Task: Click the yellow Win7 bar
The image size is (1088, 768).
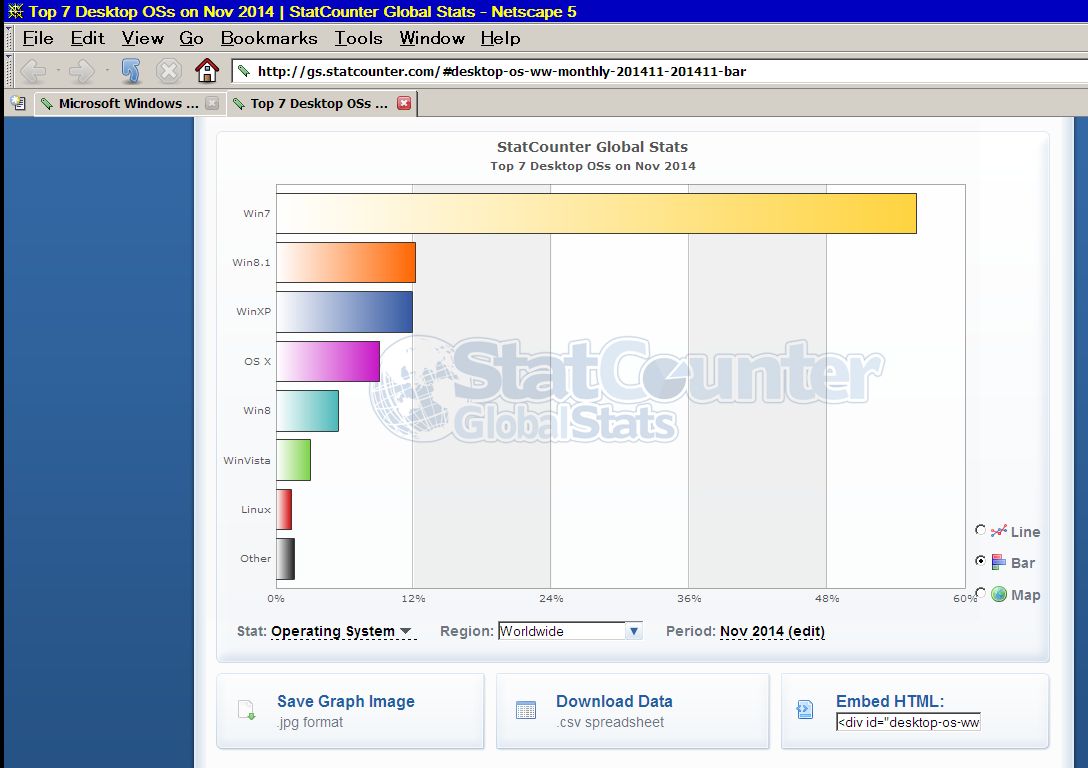Action: point(596,214)
